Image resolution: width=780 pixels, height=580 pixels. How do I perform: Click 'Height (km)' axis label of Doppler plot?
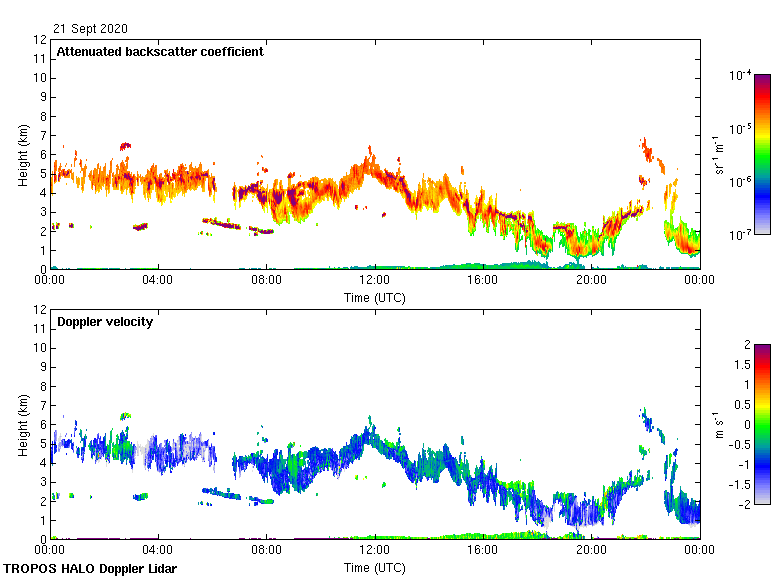pyautogui.click(x=23, y=424)
